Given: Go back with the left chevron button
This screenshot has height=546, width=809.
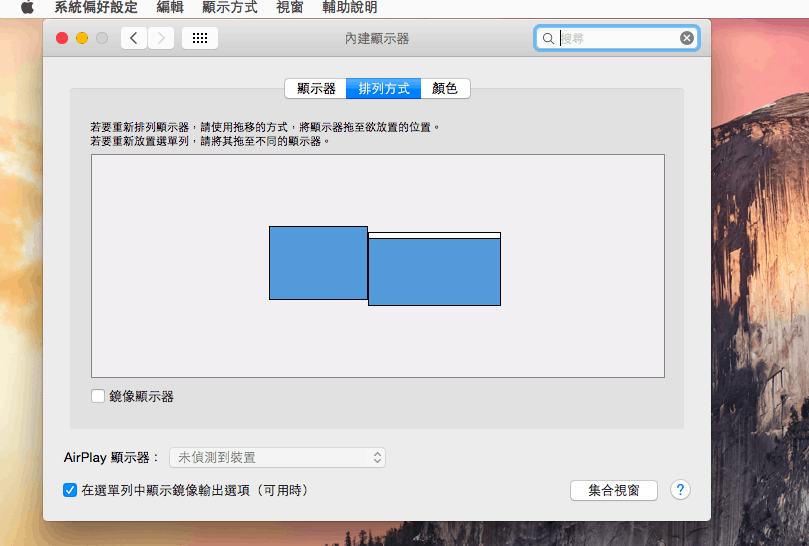Looking at the screenshot, I should 134,38.
